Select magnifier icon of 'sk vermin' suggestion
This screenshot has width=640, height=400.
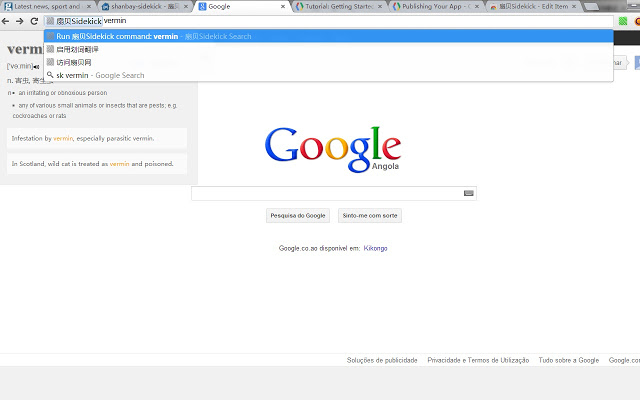coord(50,75)
